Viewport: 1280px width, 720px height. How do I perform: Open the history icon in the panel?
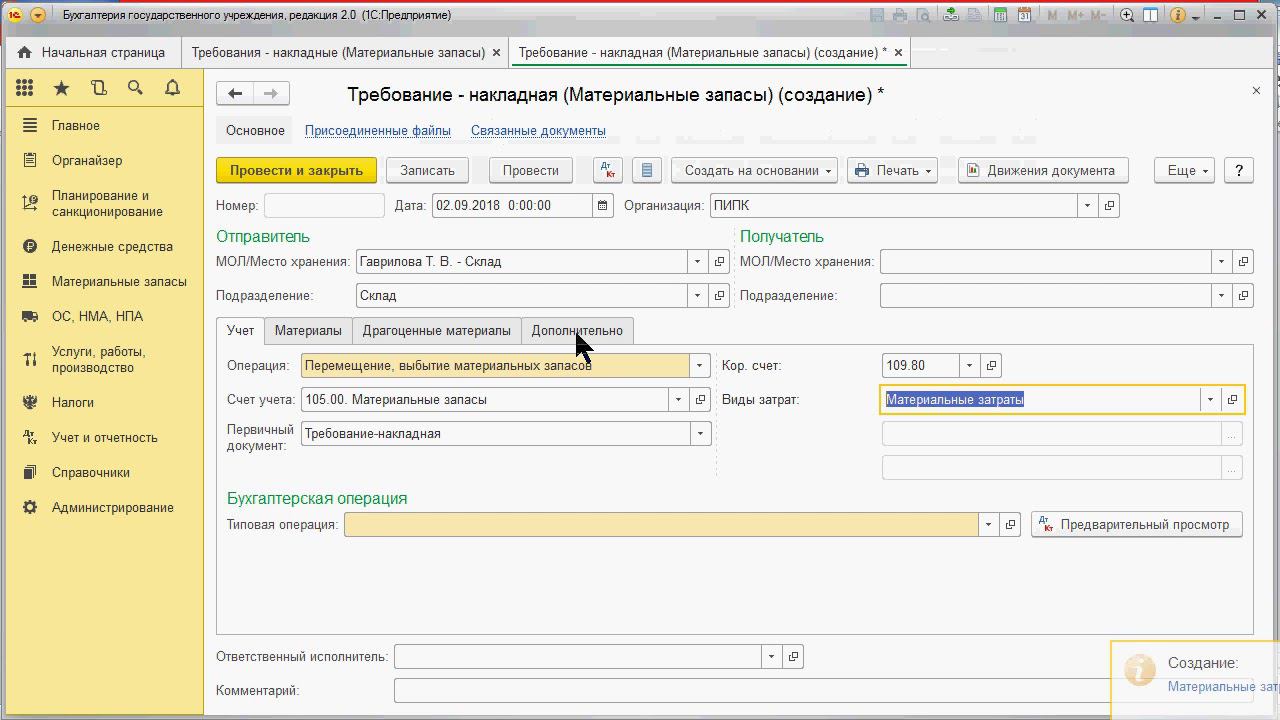click(98, 88)
